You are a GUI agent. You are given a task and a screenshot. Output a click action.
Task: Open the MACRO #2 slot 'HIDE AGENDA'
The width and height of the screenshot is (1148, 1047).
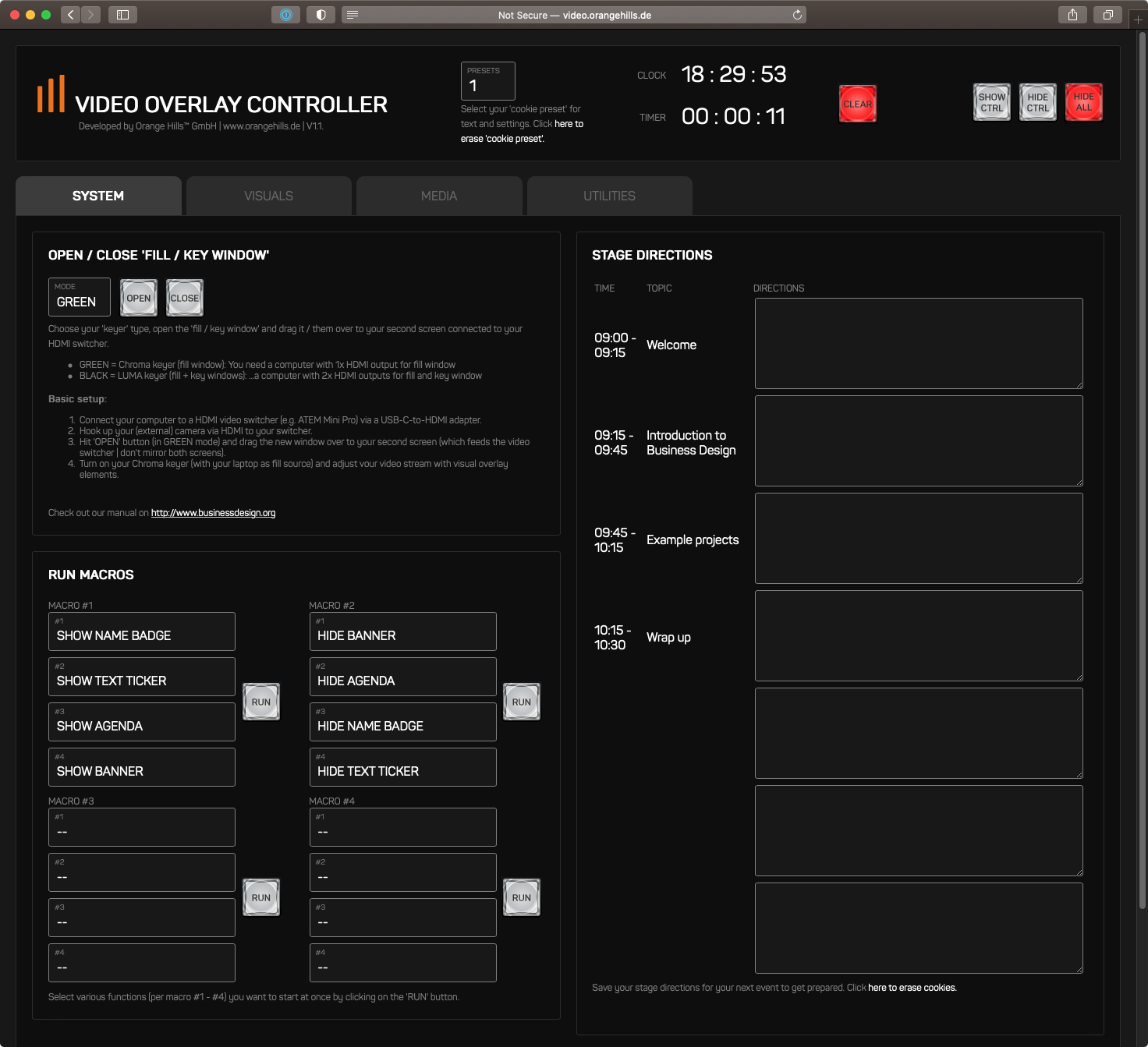point(402,677)
